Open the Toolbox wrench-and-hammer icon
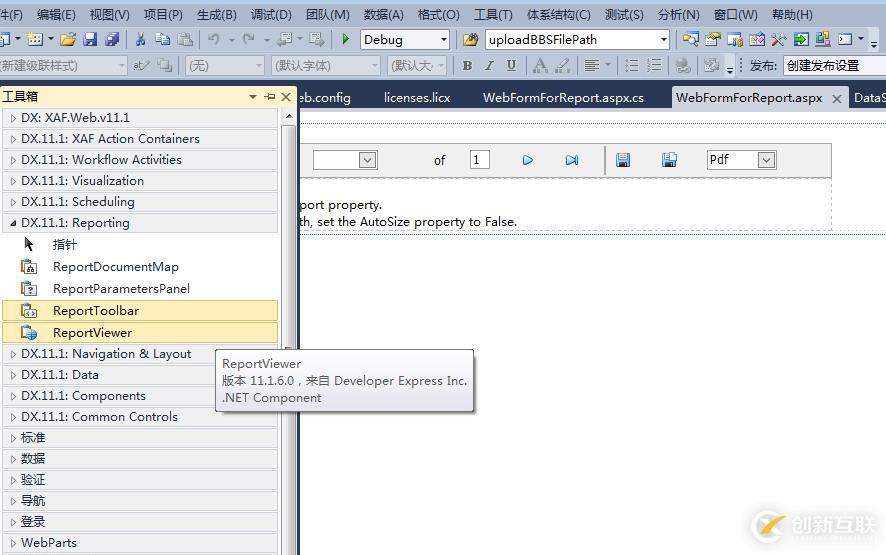This screenshot has width=886, height=555. [779, 39]
